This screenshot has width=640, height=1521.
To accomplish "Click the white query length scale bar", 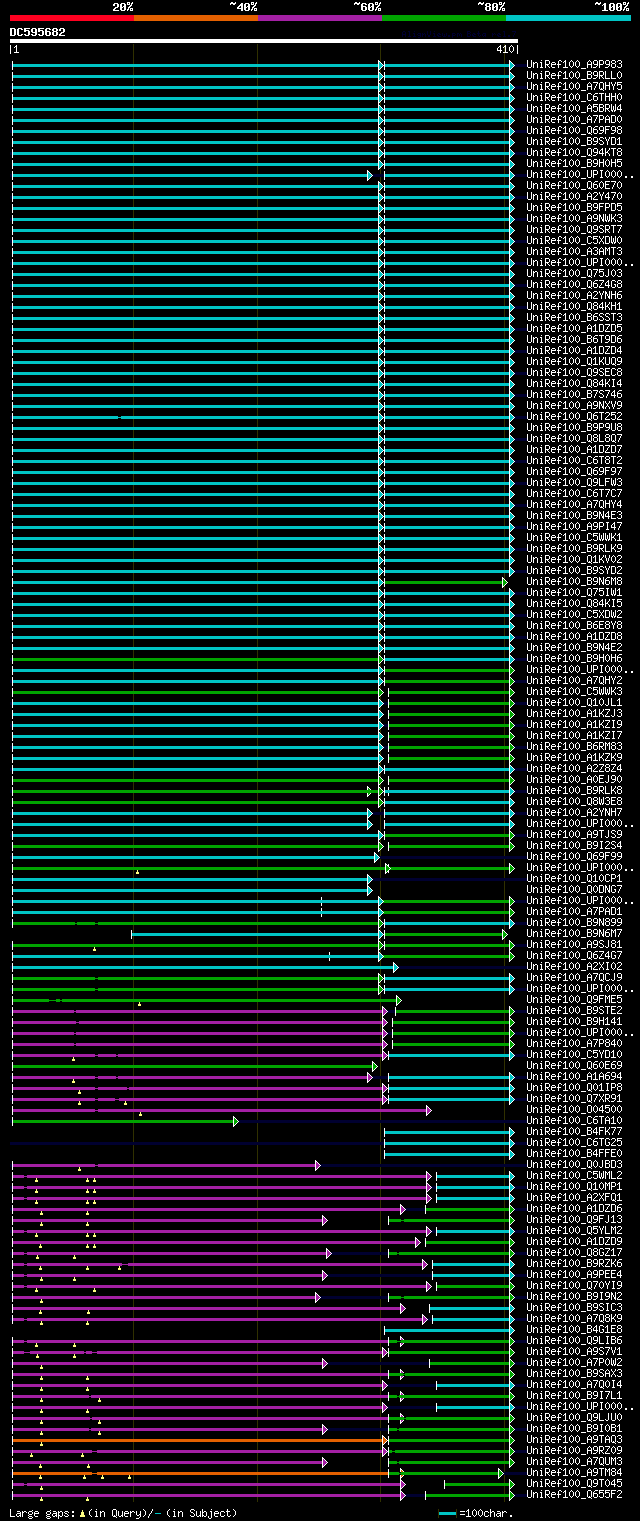I will (x=264, y=41).
